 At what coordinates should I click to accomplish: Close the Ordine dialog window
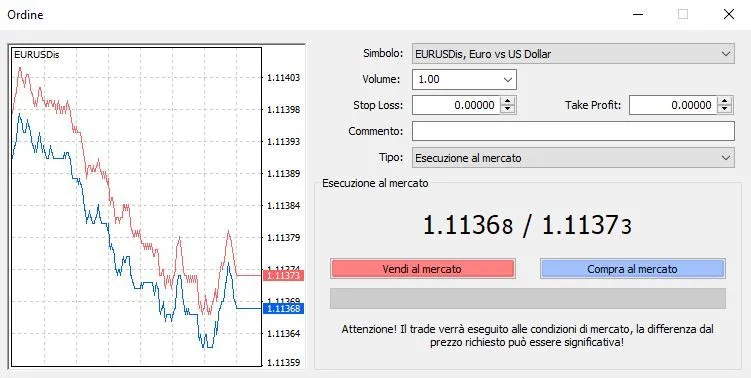pos(728,14)
